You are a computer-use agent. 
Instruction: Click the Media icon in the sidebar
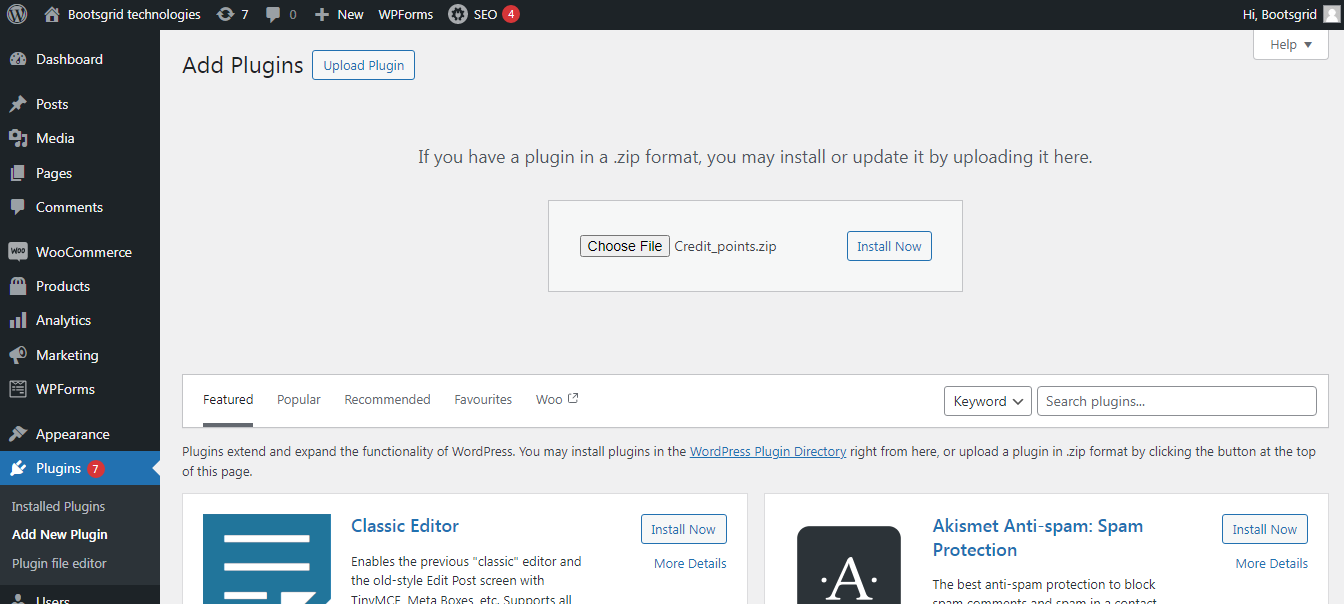17,138
